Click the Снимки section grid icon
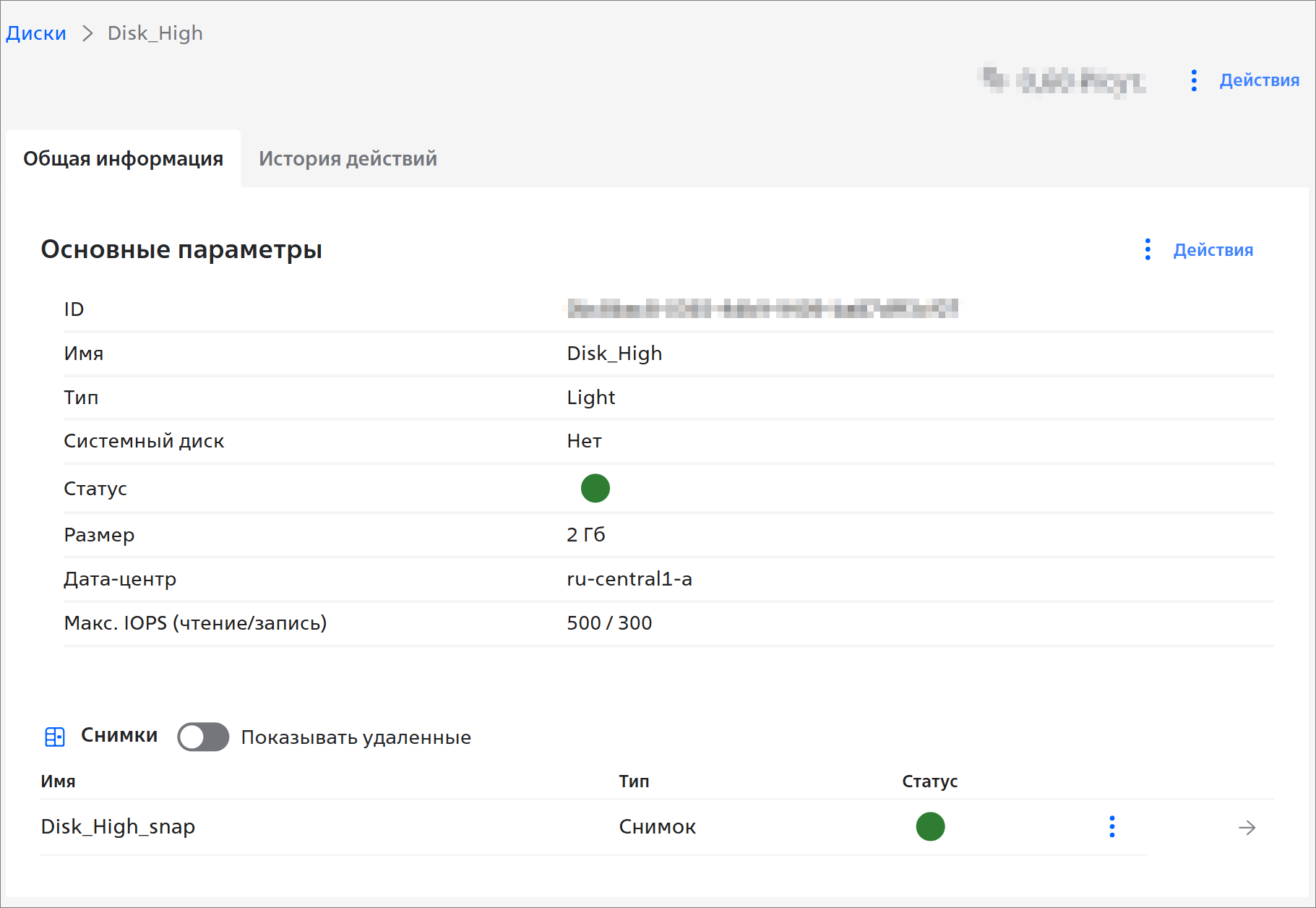The height and width of the screenshot is (908, 1316). 55,737
